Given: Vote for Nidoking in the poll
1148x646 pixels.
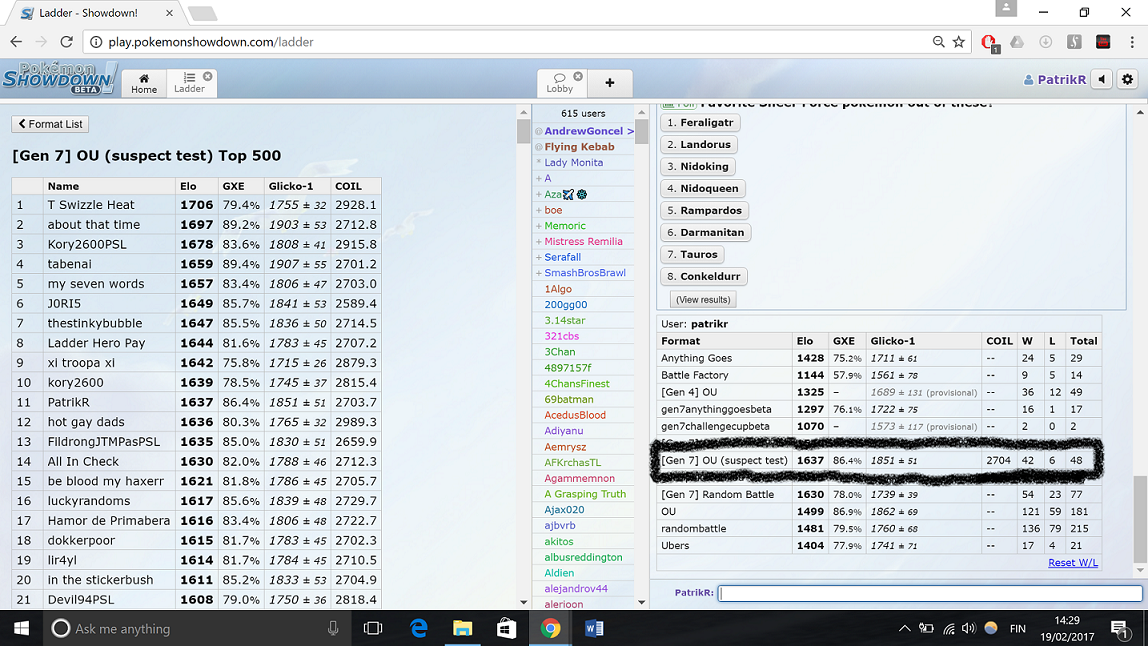Looking at the screenshot, I should [698, 166].
